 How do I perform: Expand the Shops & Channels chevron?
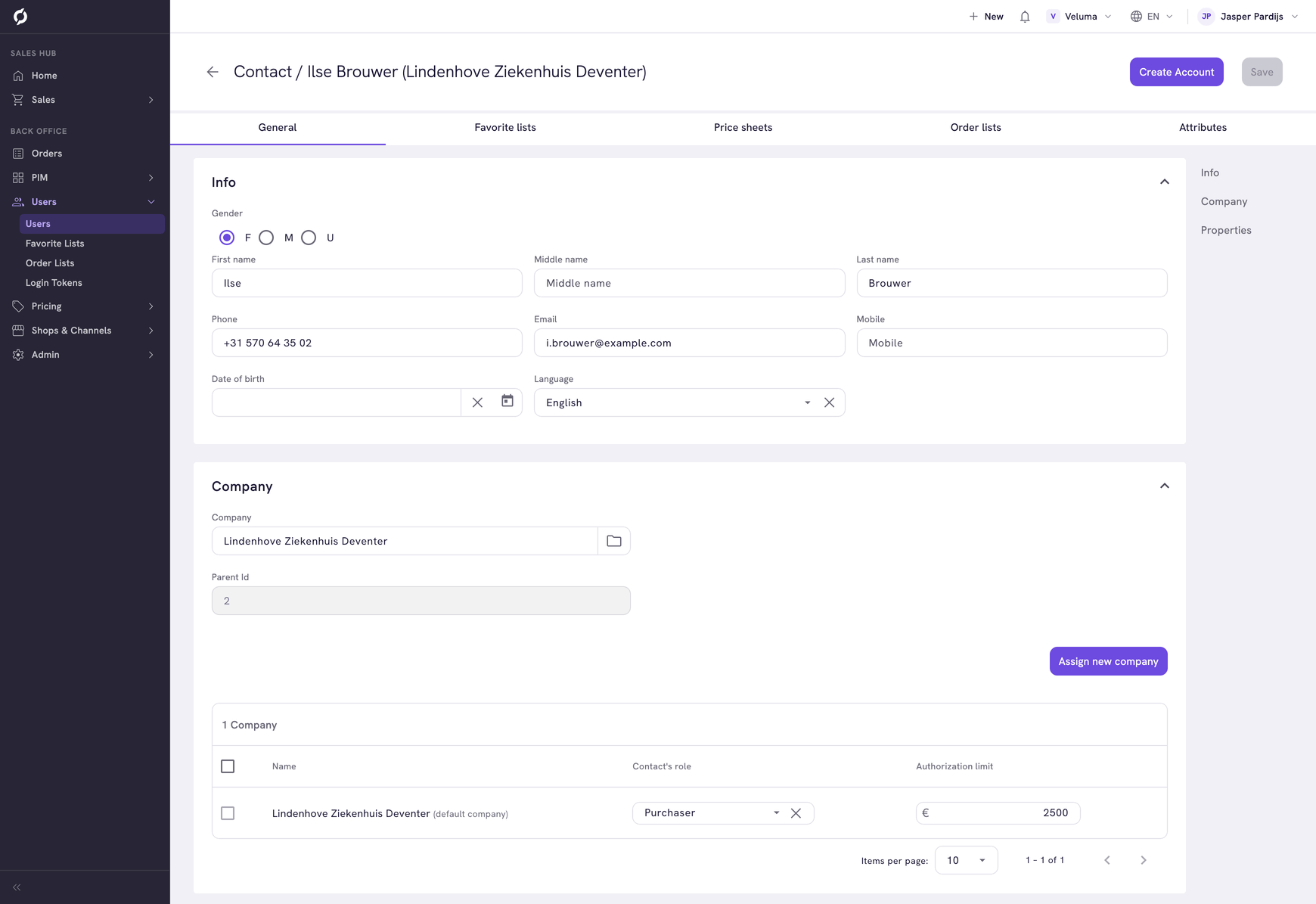[x=151, y=331]
